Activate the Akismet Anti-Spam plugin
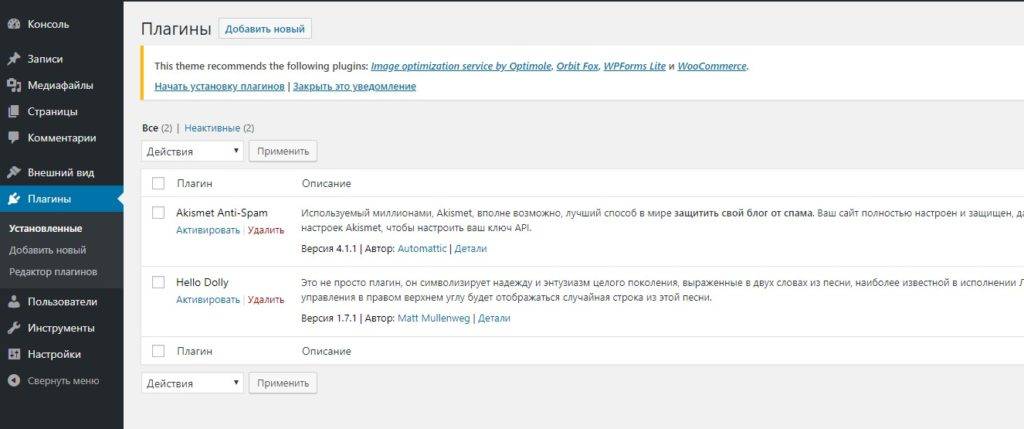 [x=208, y=230]
